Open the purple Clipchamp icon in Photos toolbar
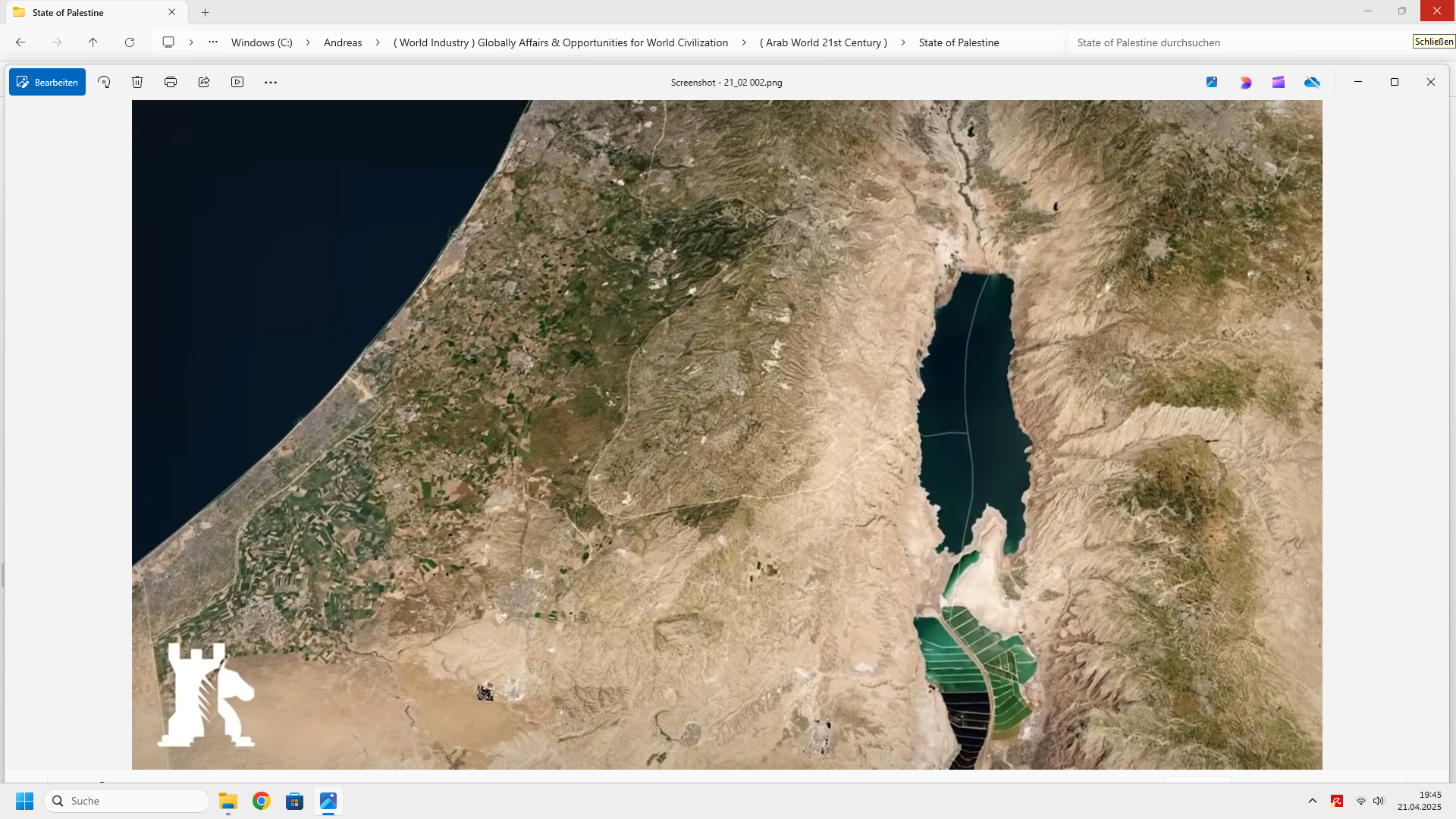The image size is (1456, 819). (x=1279, y=82)
